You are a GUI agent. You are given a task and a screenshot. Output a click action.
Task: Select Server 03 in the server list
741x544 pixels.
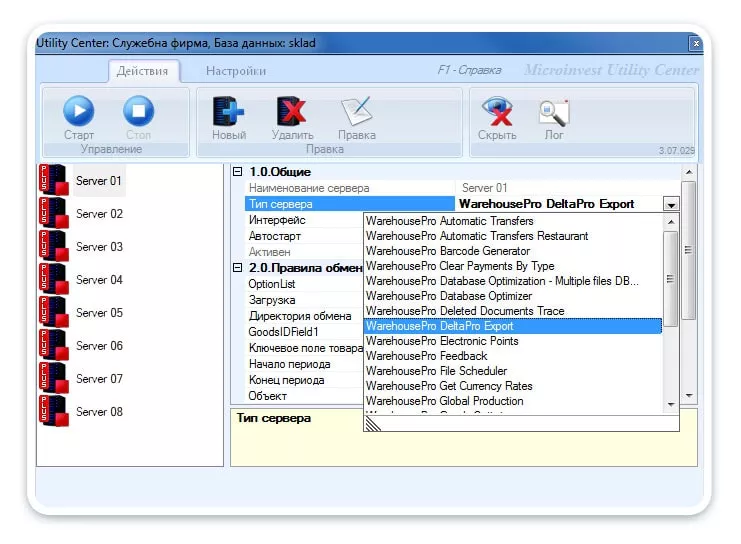(99, 247)
